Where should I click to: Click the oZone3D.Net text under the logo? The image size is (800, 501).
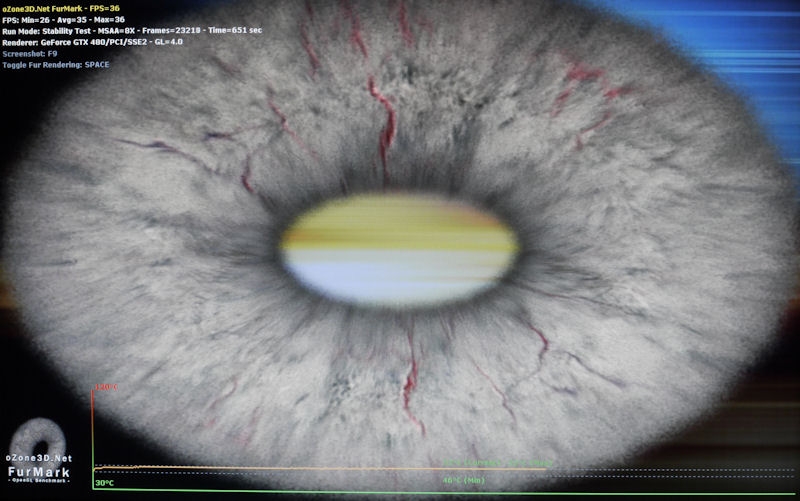tap(39, 458)
